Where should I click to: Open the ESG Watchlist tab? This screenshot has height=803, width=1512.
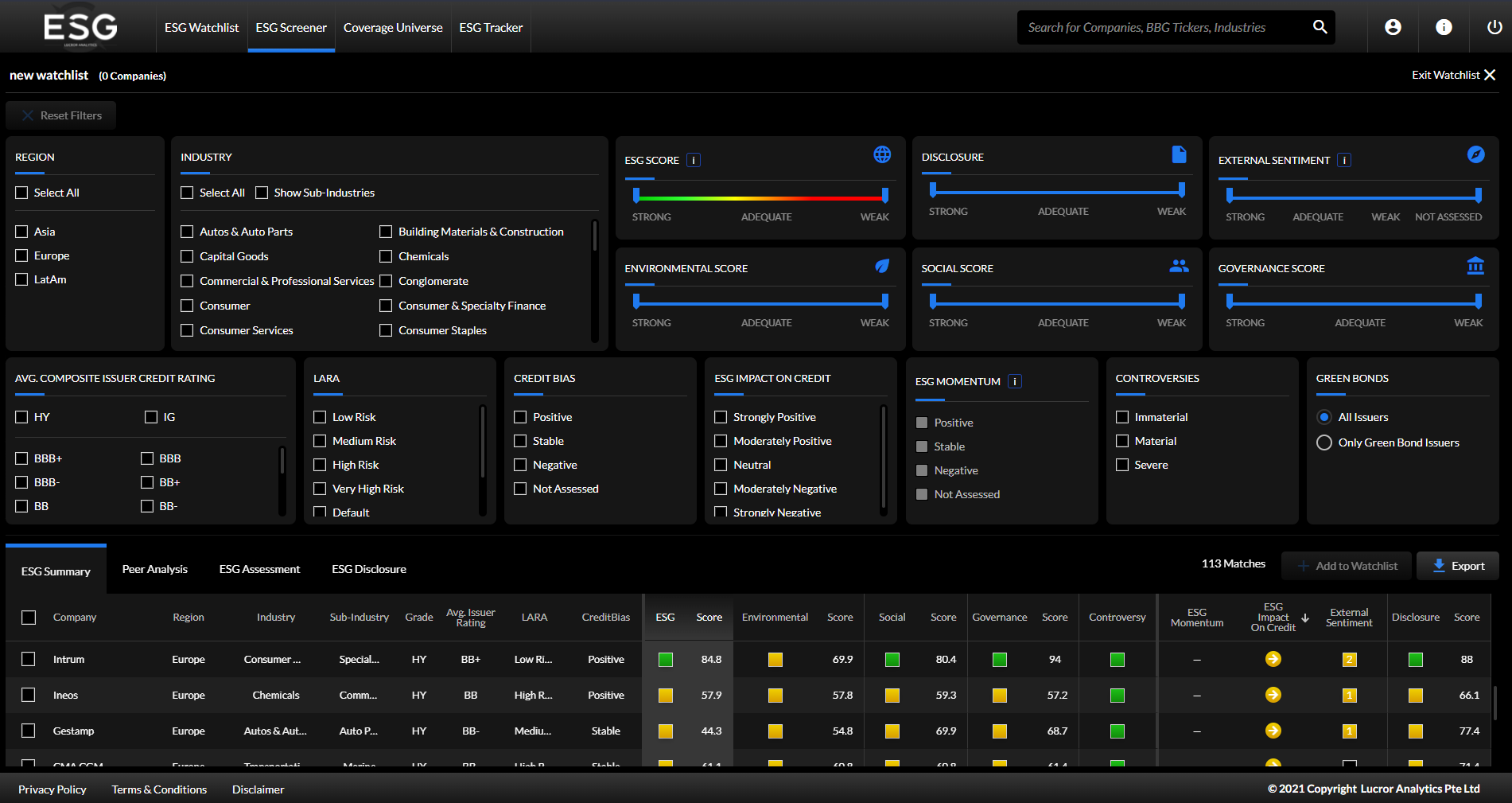[201, 27]
